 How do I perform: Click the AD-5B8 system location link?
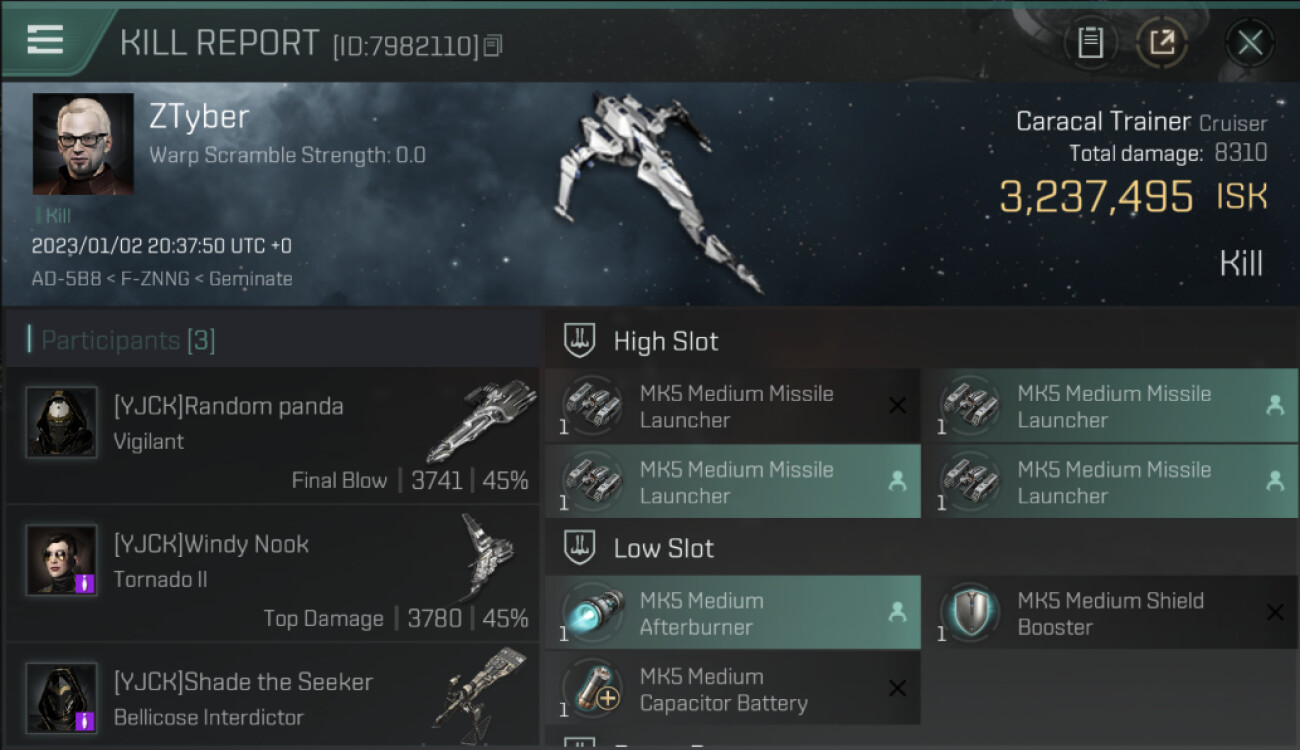tap(66, 279)
